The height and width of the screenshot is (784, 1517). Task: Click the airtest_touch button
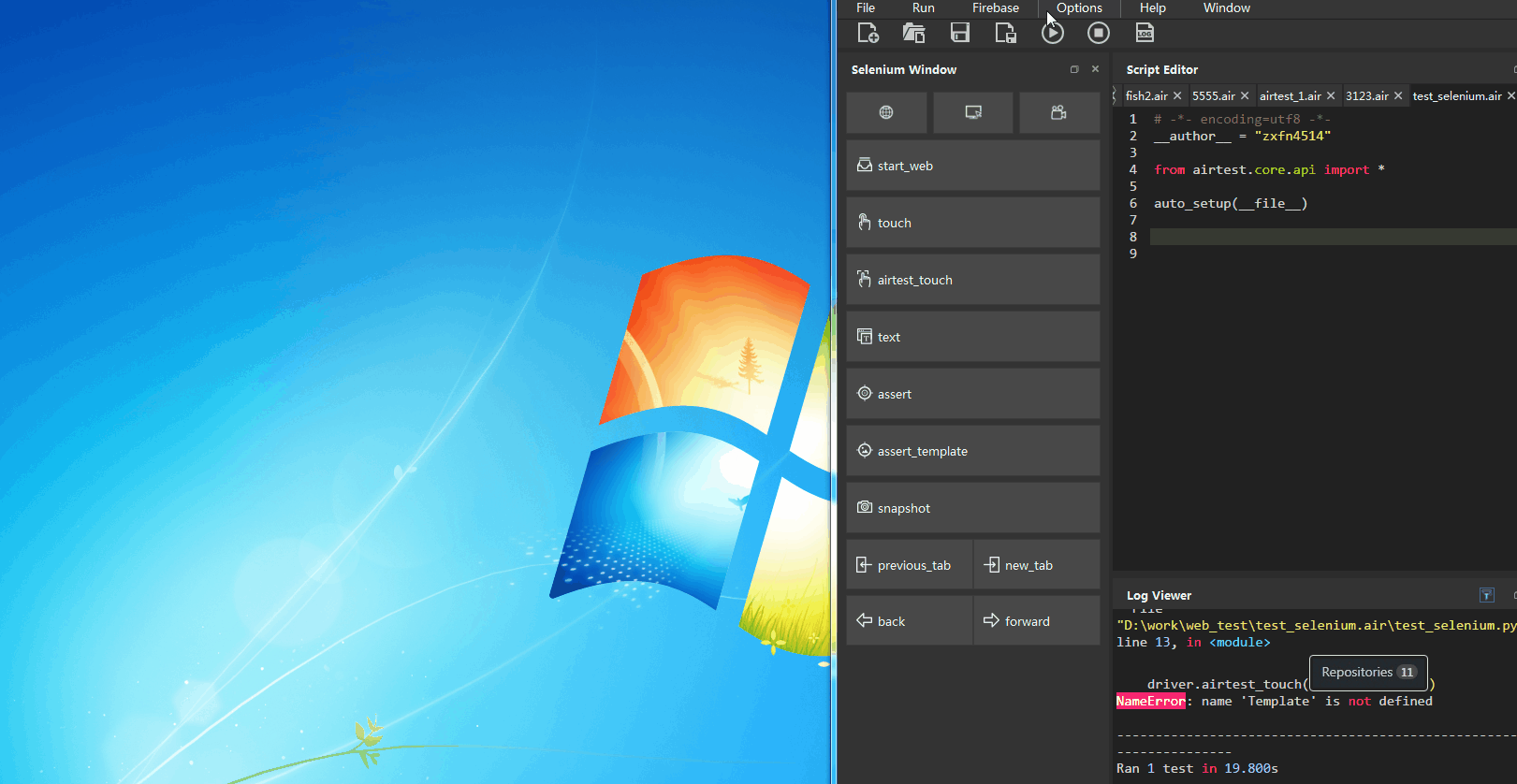tap(973, 280)
